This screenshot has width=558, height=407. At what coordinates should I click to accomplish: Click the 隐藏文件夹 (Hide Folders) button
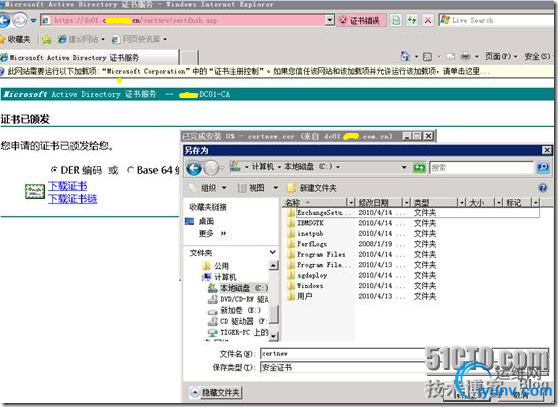click(x=216, y=392)
